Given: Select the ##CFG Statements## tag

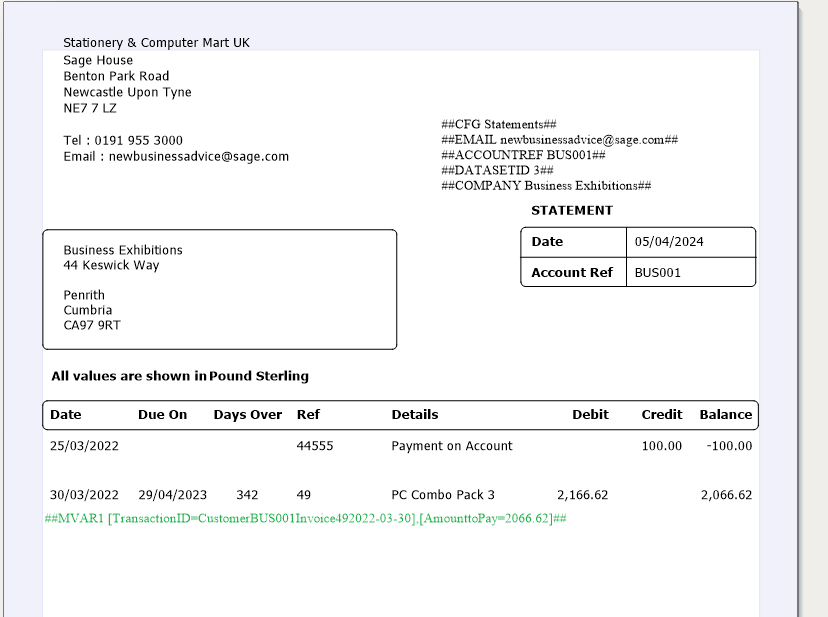Looking at the screenshot, I should coord(498,125).
